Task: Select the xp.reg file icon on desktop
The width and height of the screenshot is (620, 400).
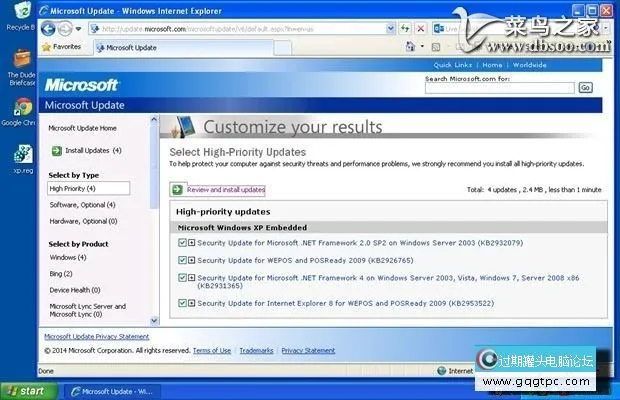Action: [x=20, y=155]
